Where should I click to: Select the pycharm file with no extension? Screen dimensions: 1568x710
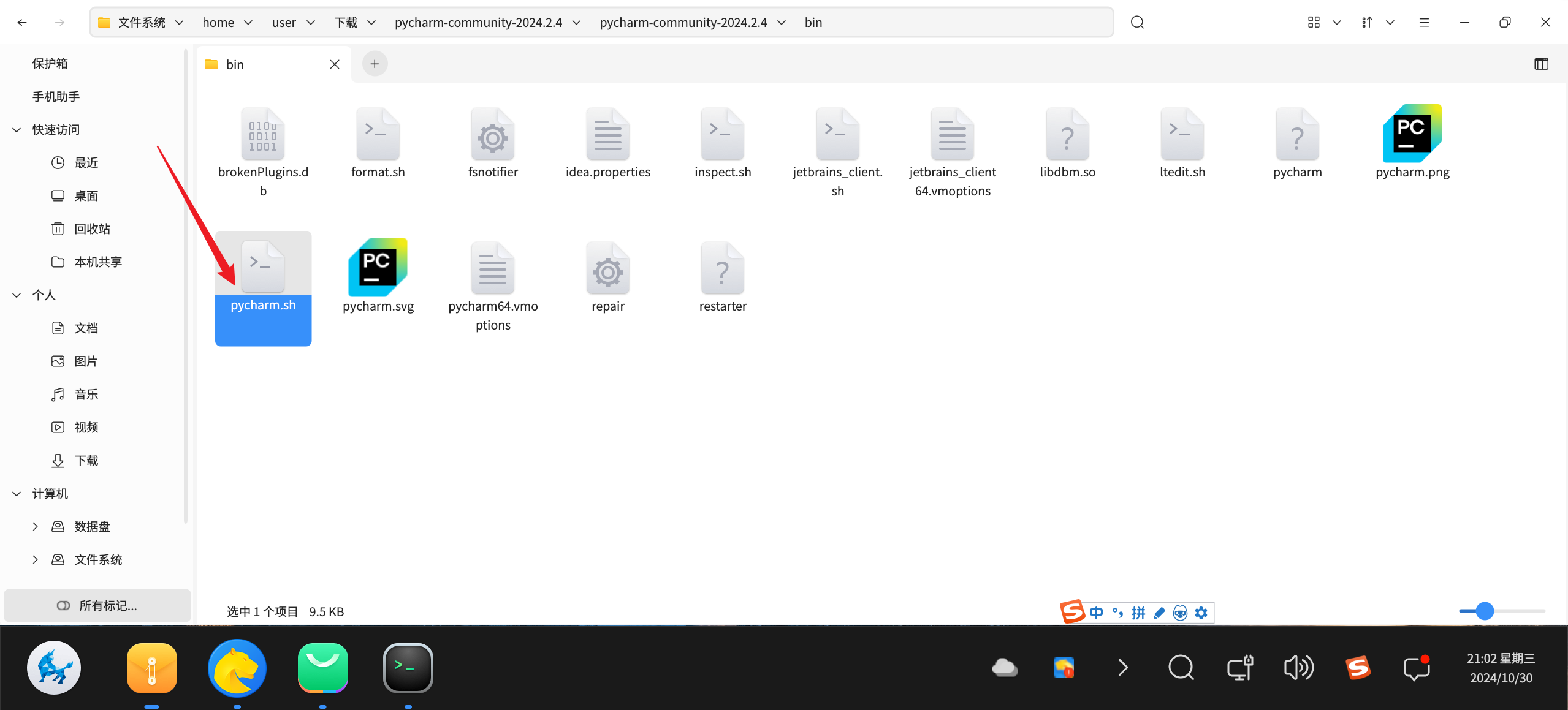1298,143
